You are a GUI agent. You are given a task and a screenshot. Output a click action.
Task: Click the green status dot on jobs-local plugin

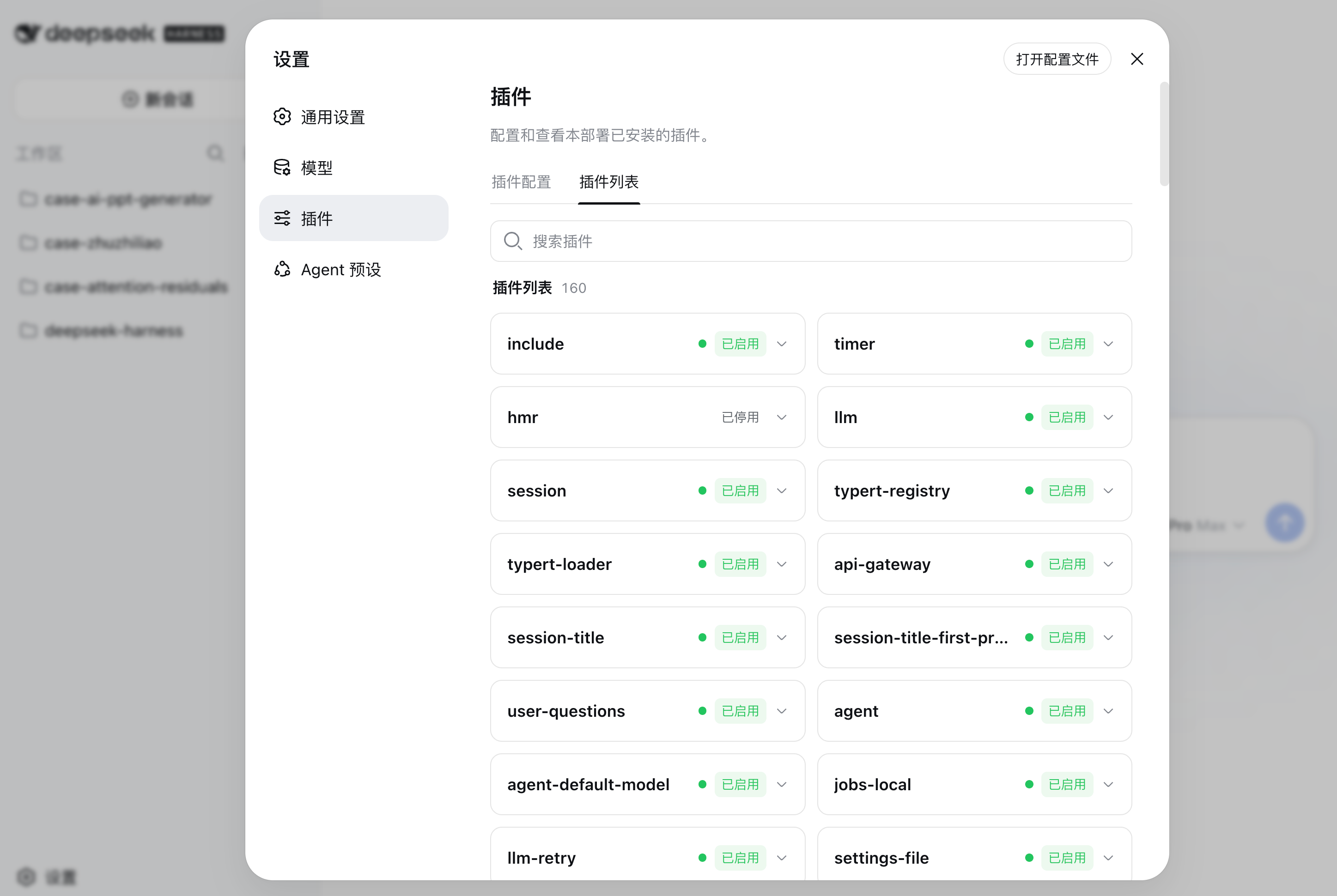click(x=1029, y=784)
